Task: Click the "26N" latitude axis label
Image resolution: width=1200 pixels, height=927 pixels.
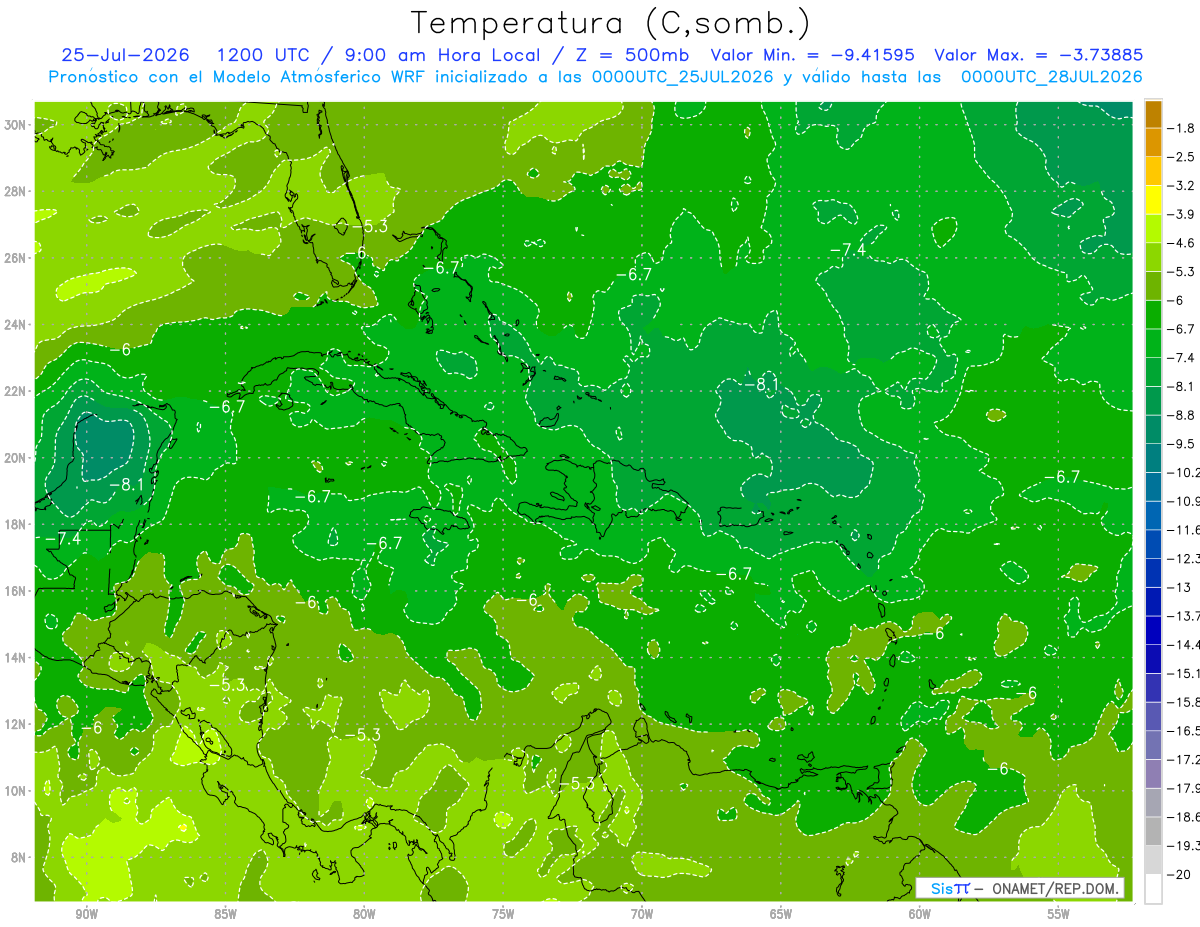Action: coord(16,258)
